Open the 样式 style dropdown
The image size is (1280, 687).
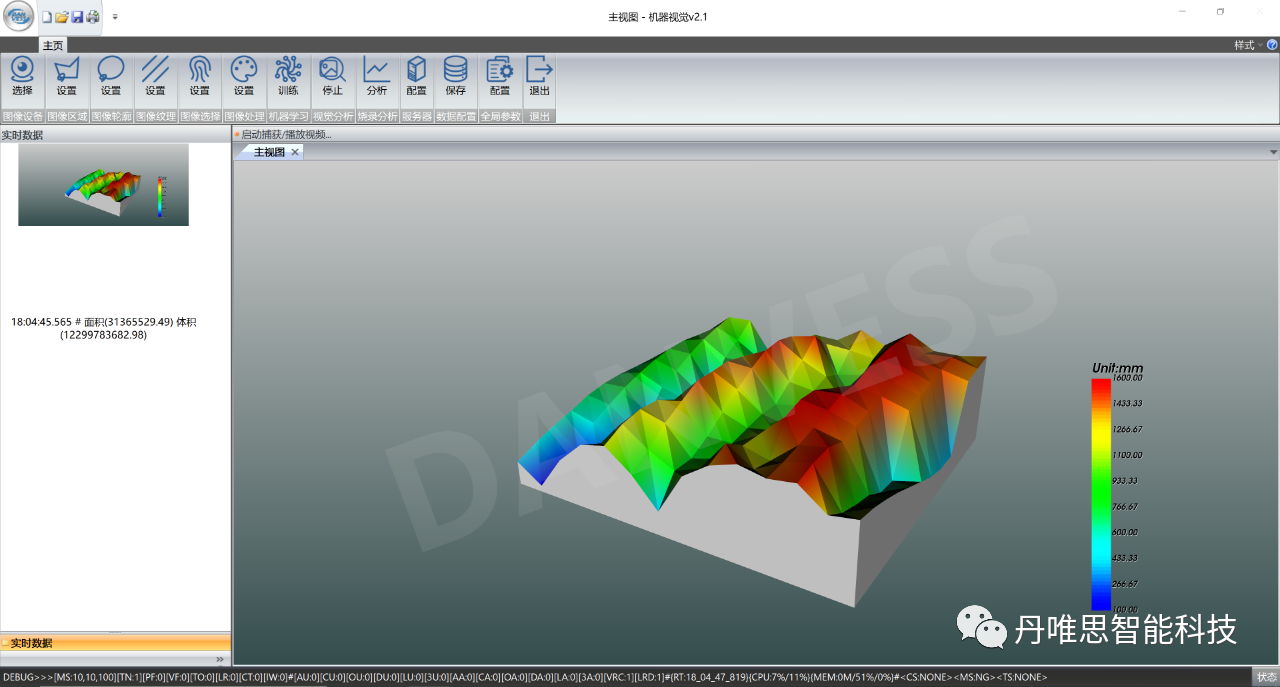pyautogui.click(x=1247, y=45)
